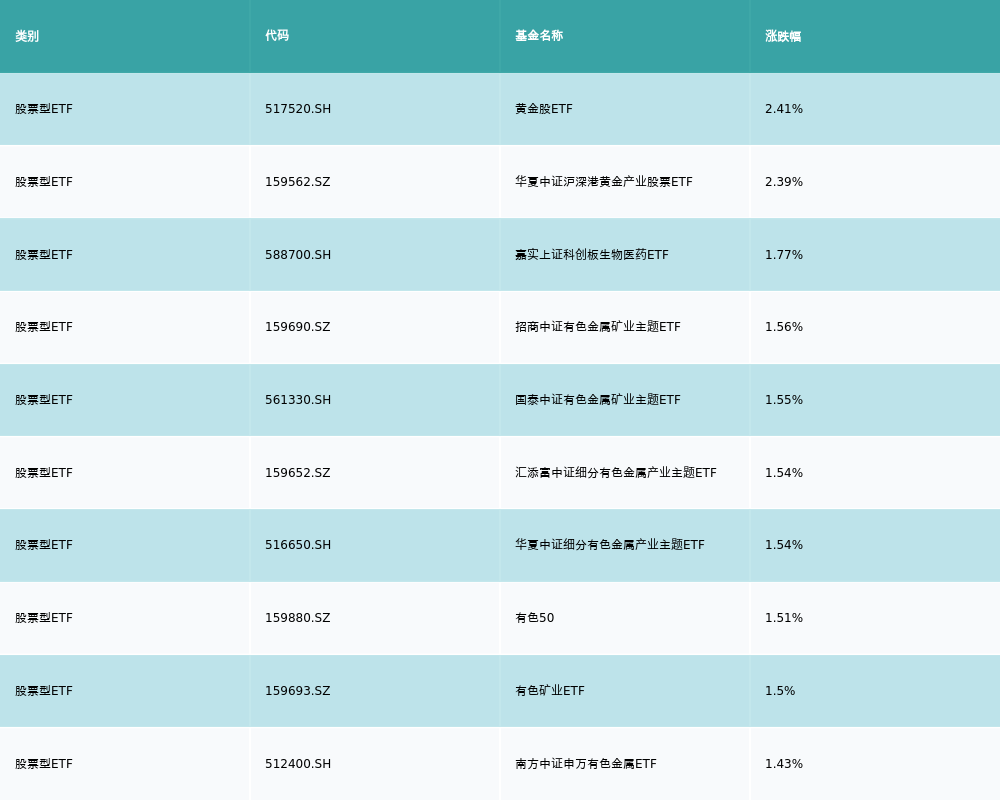Select 汇添富中证细分有色金属产业主题ETF
Viewport: 1000px width, 800px height.
point(616,473)
